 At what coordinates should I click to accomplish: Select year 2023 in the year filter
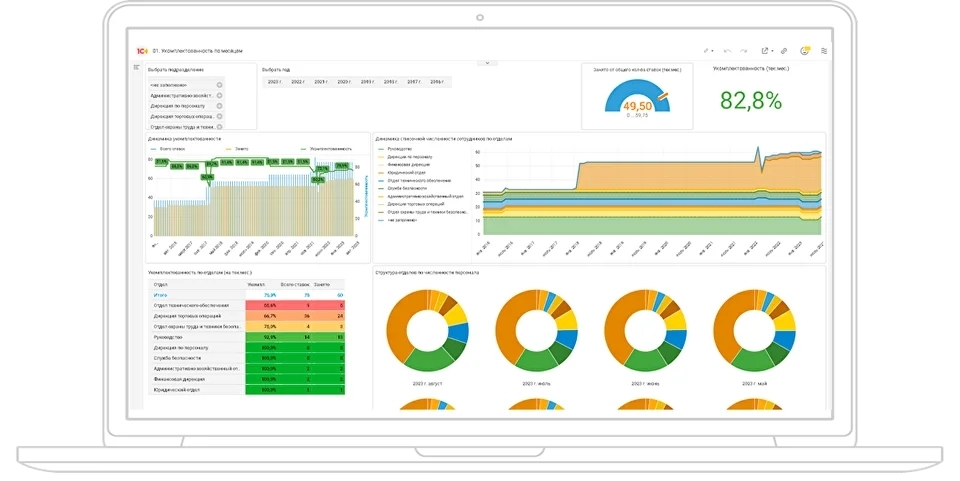273,82
